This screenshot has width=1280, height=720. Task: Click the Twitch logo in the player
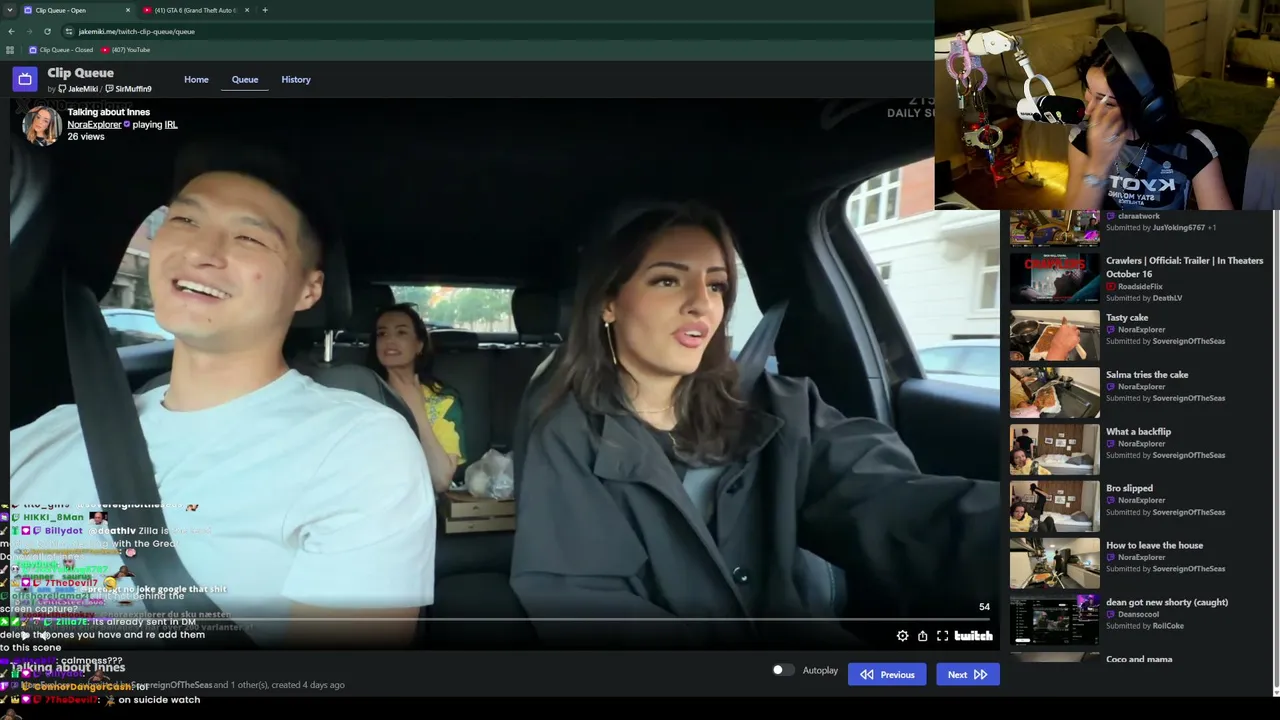(973, 636)
